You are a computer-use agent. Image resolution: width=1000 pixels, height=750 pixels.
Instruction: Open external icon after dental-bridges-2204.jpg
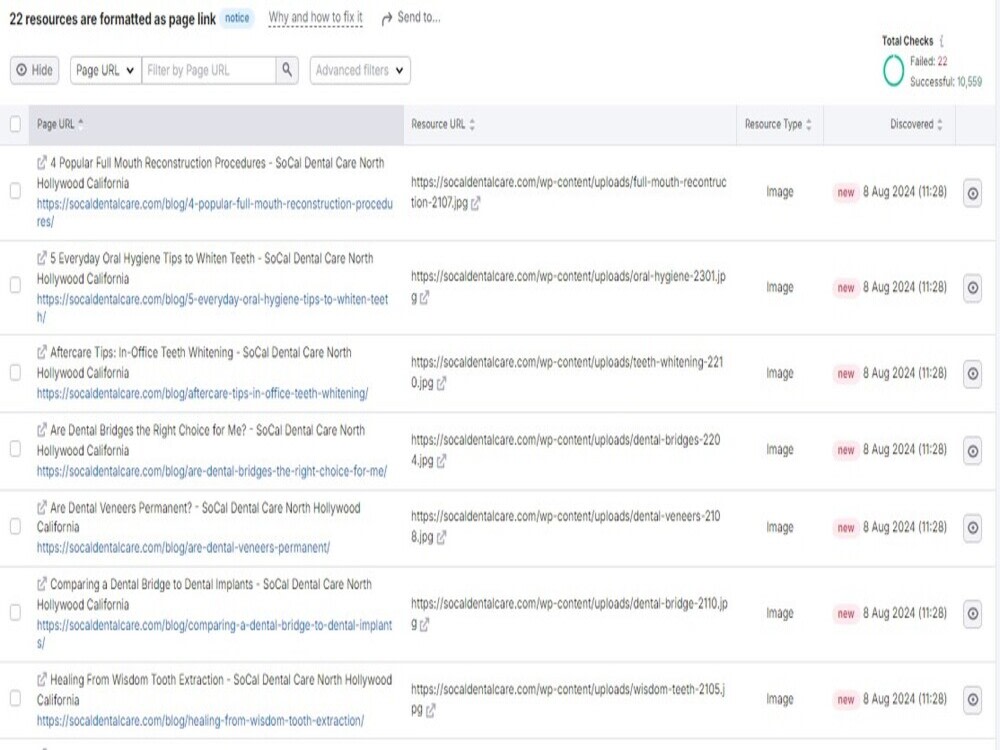[441, 460]
